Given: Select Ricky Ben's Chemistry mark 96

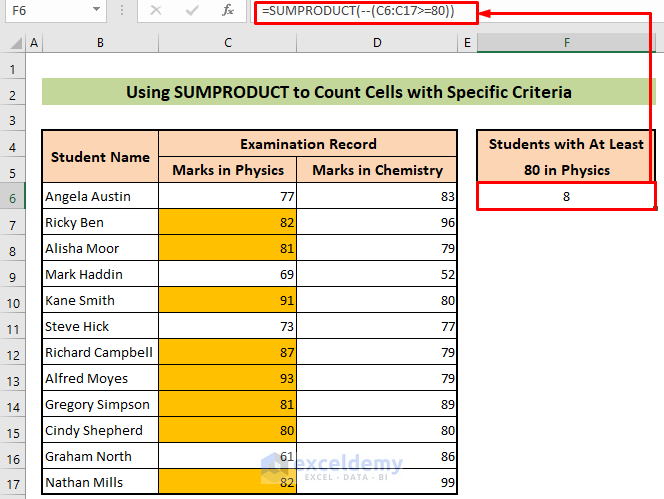Looking at the screenshot, I should coord(377,222).
